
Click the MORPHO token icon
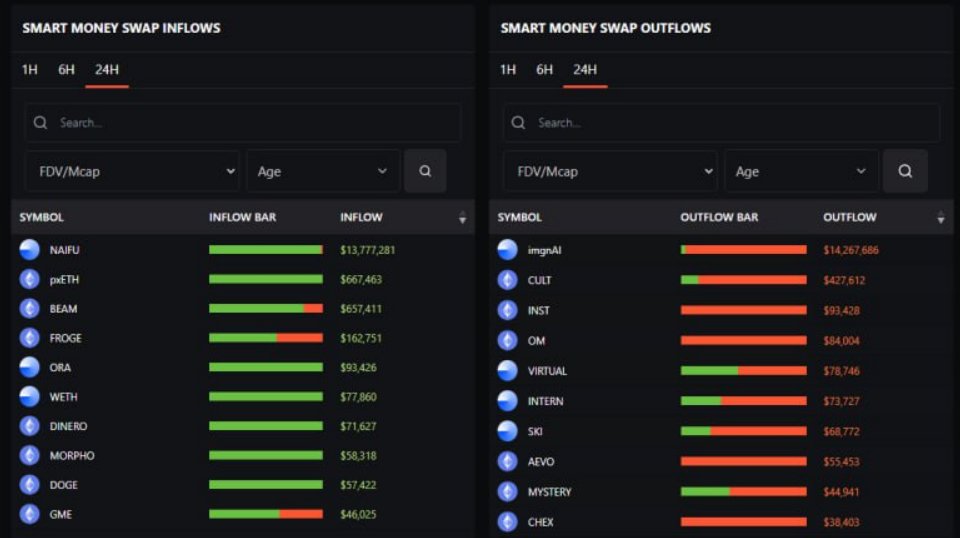click(29, 455)
